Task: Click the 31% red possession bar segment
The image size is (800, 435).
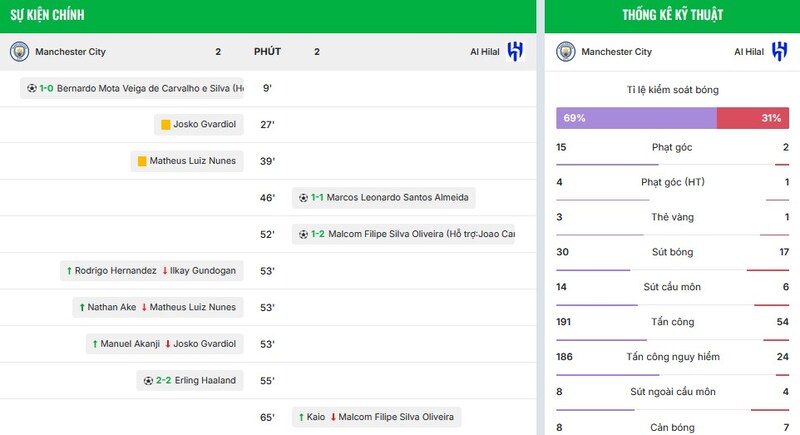Action: [753, 118]
